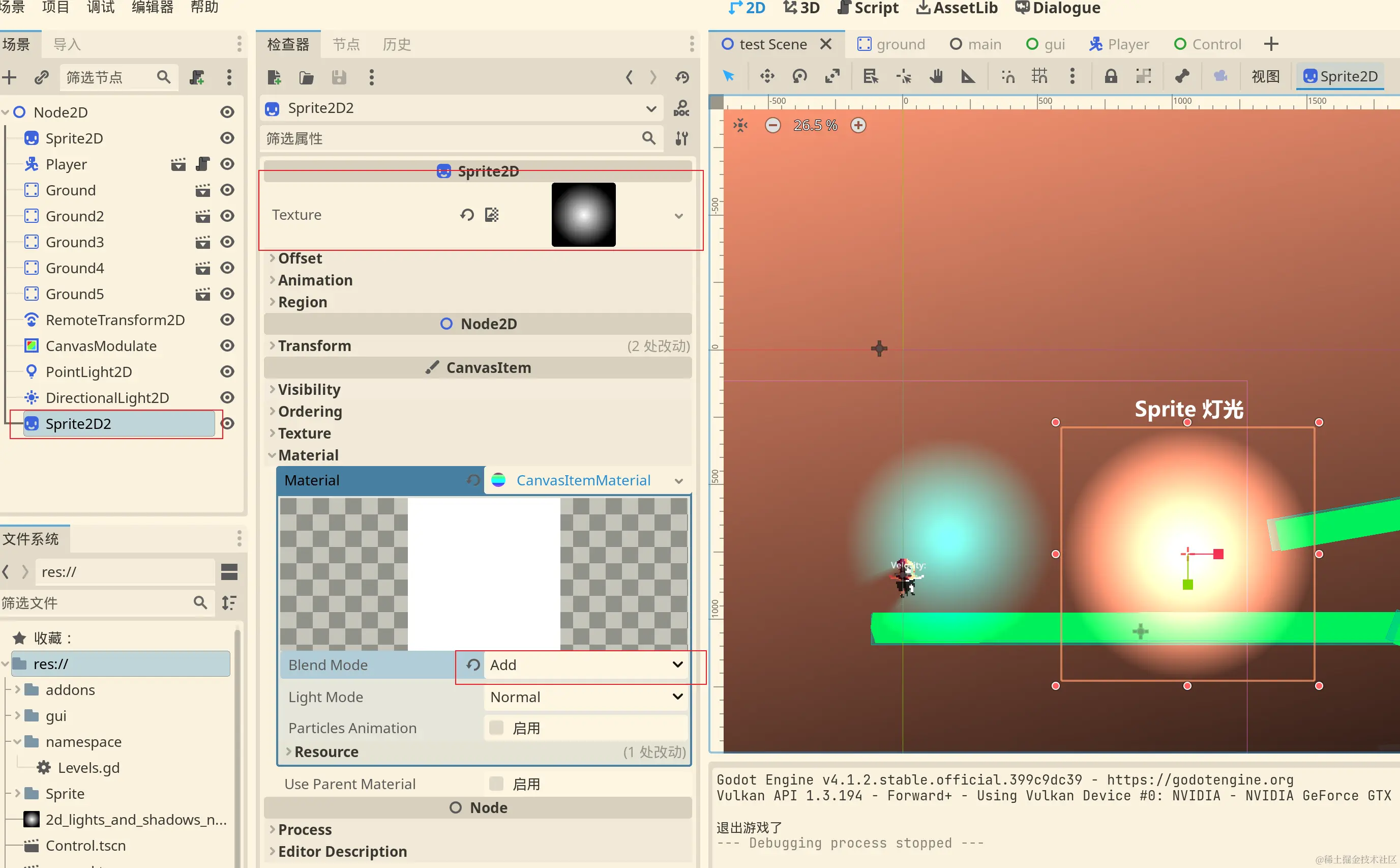Click the 视图 view menu button
This screenshot has width=1400, height=868.
pyautogui.click(x=1265, y=76)
